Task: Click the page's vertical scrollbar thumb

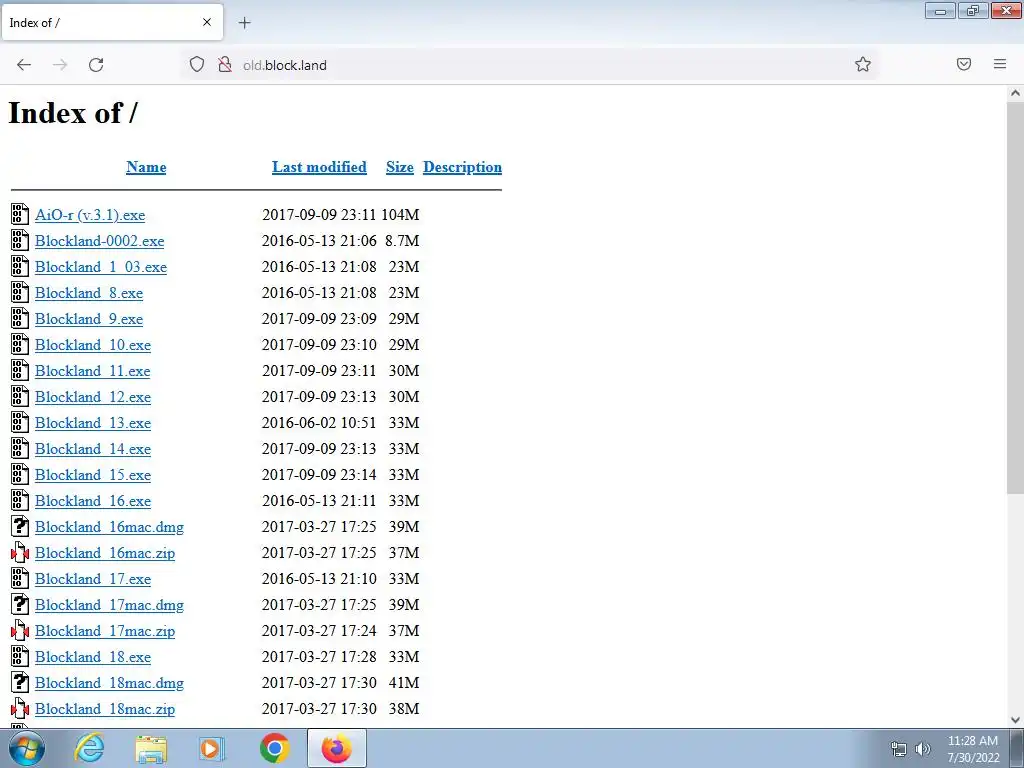Action: coord(1015,297)
